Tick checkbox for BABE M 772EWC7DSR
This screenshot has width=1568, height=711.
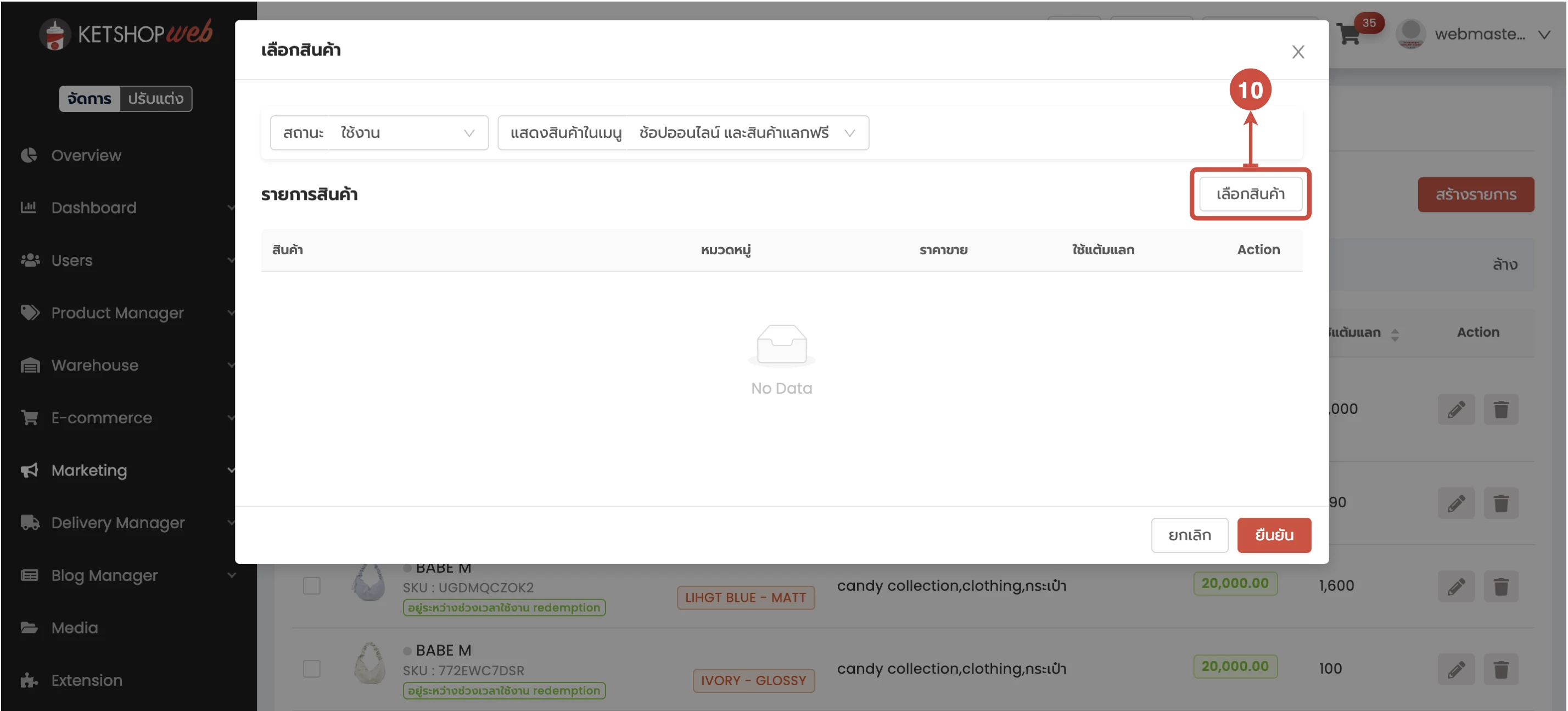(311, 668)
